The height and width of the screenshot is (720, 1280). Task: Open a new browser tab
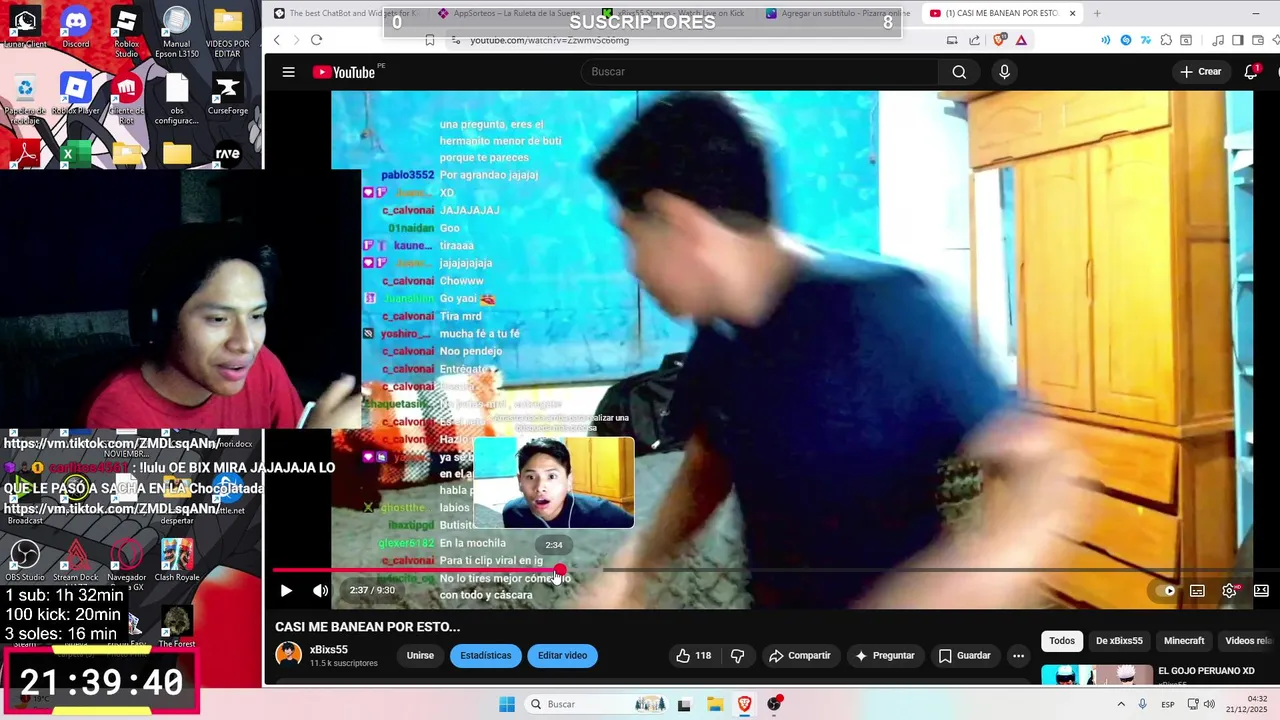click(x=1097, y=13)
